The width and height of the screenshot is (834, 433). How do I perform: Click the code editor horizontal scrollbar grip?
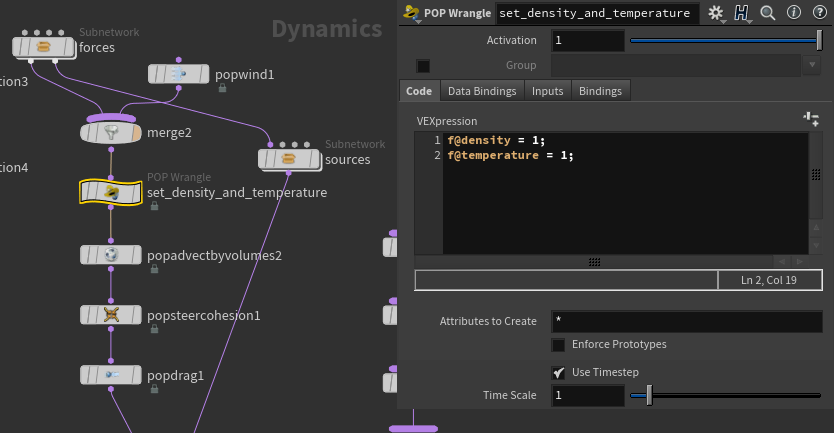pos(594,262)
